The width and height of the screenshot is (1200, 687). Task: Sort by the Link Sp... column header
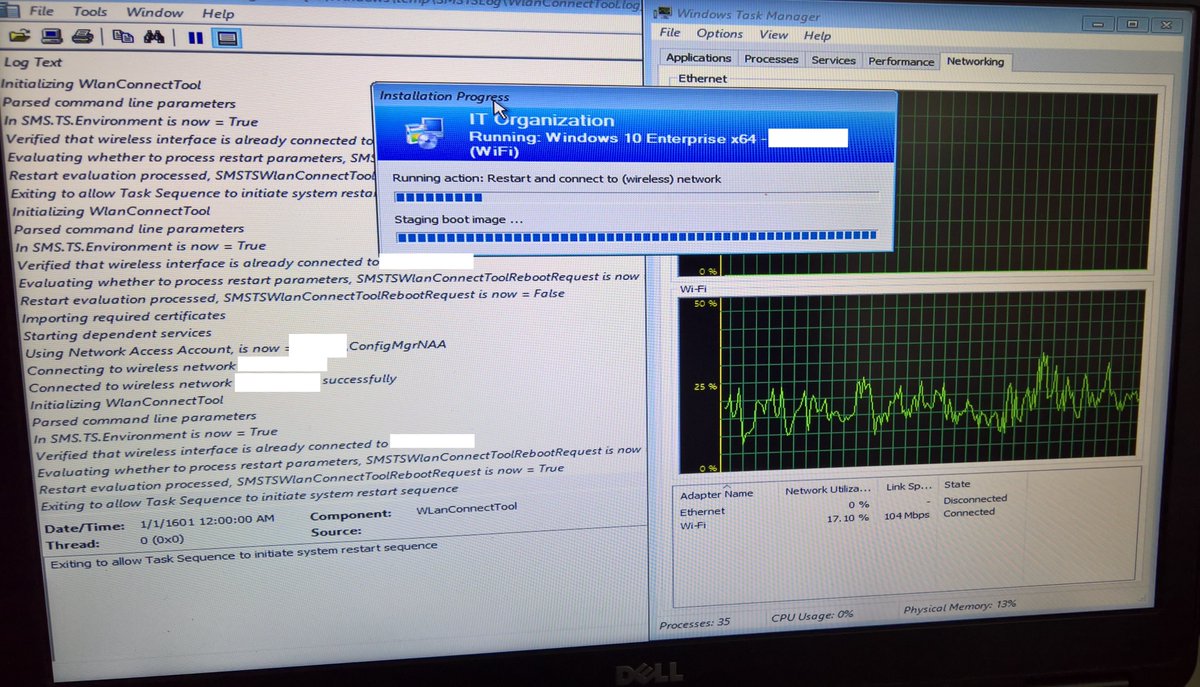coord(907,487)
